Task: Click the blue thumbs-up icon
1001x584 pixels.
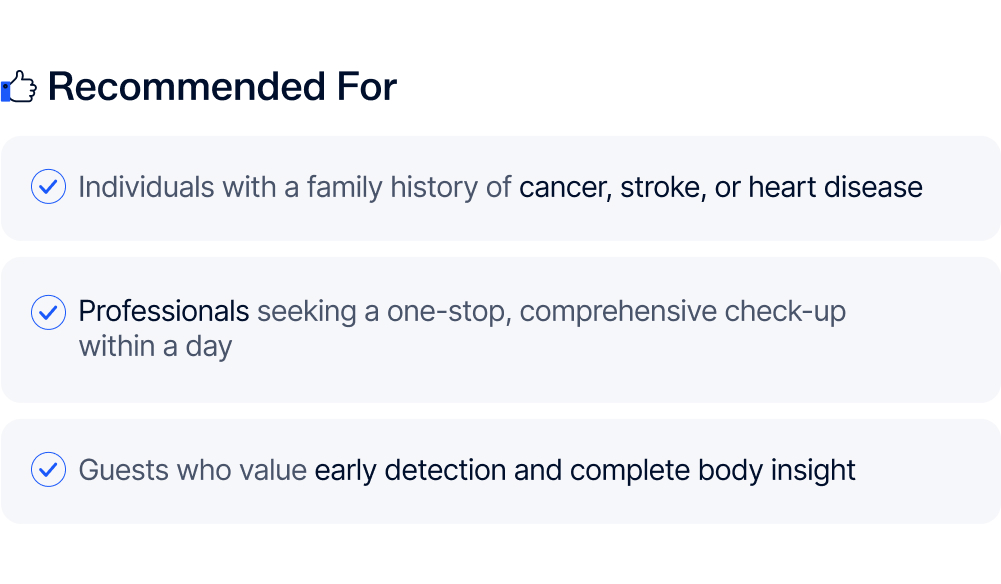Action: [19, 88]
